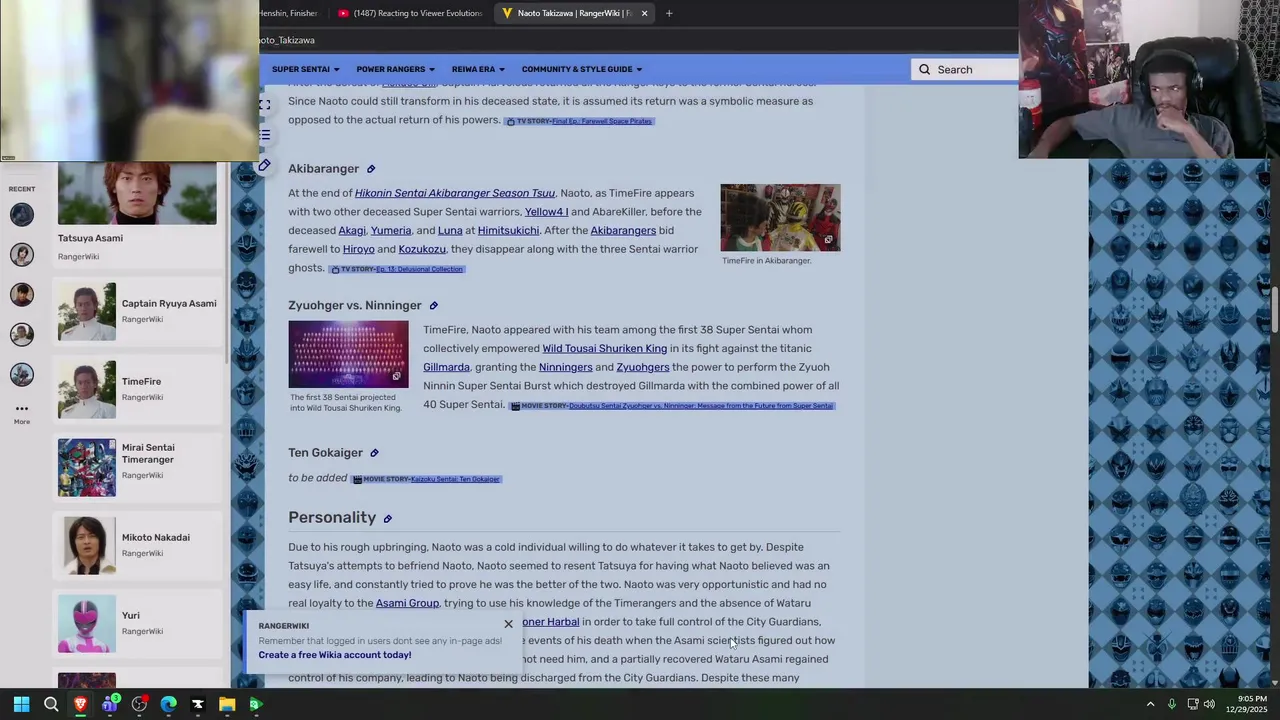
Task: Create a free Wikia account today
Action: pos(335,655)
